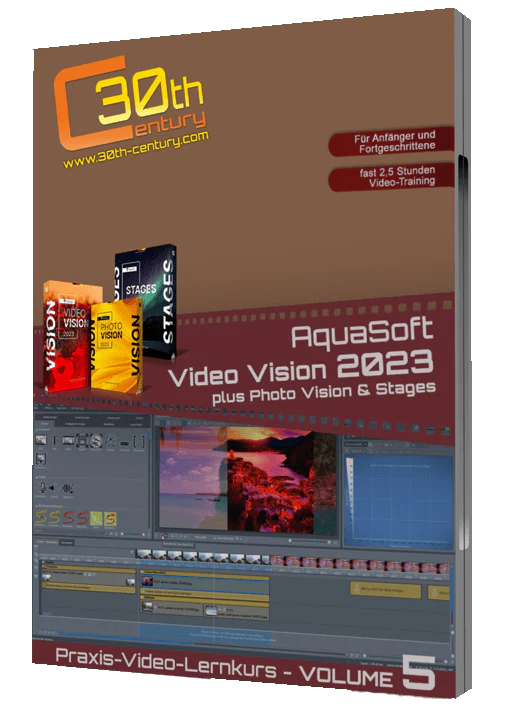
Task: Select the Text 'T' object in toolbox
Action: [55, 441]
